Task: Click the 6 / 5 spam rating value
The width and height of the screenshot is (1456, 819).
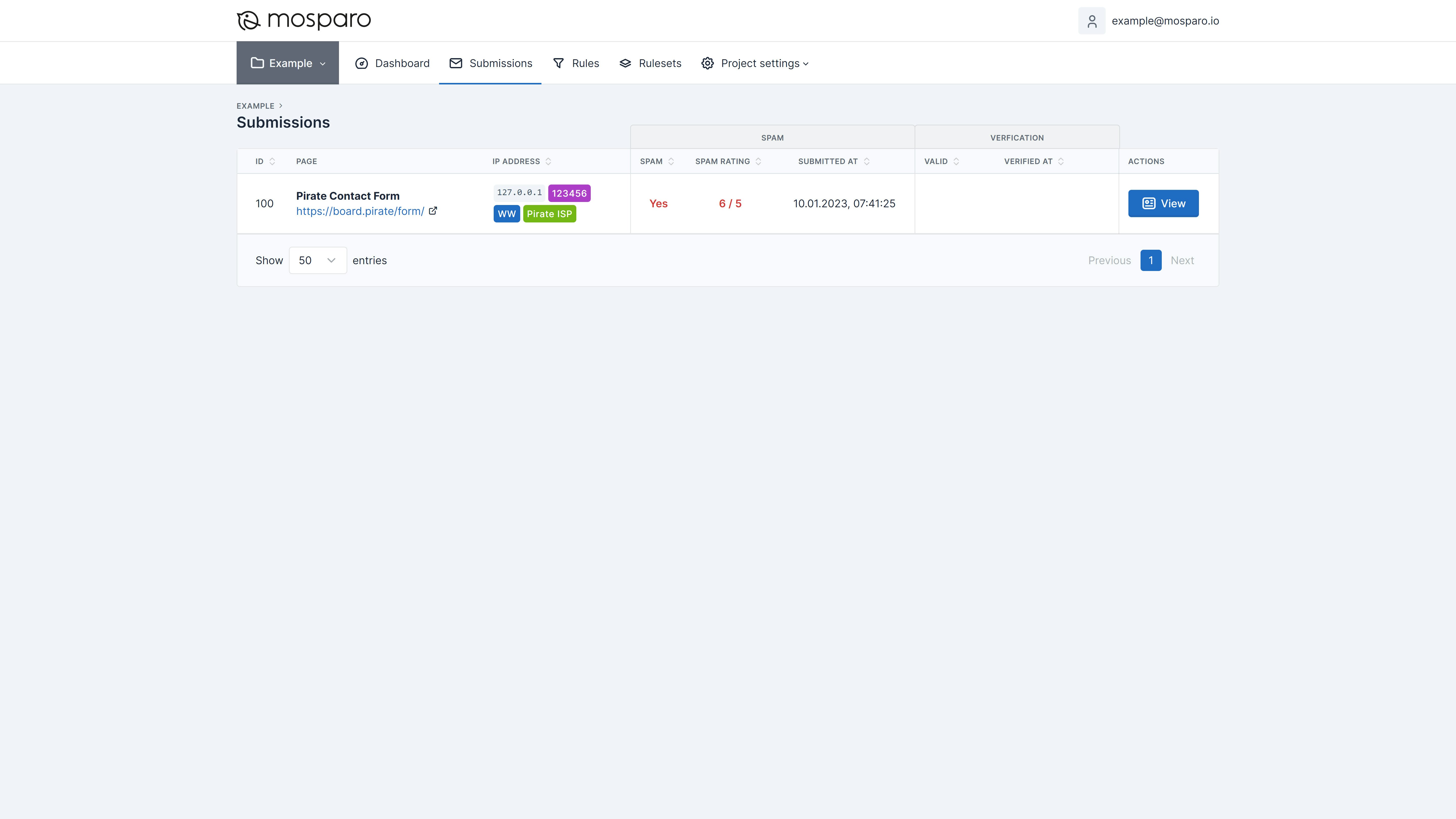Action: point(730,203)
